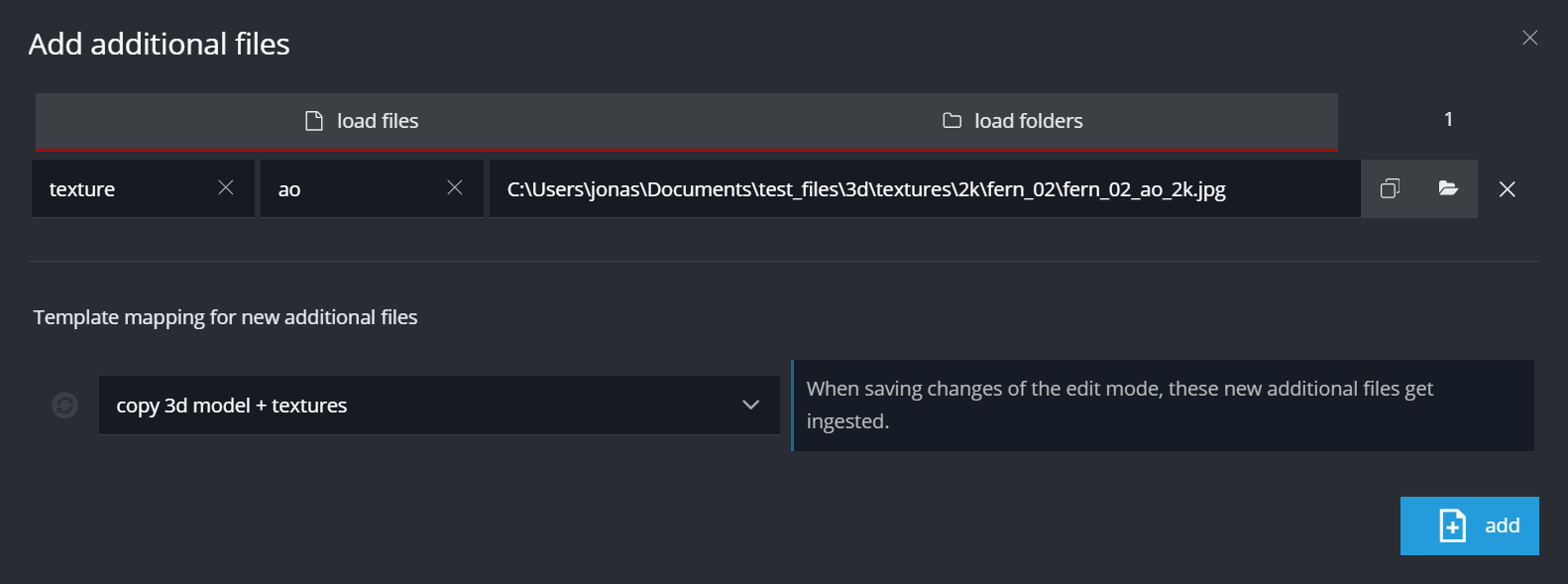Click the copy icon next to file path
This screenshot has height=584, width=1568.
pos(1390,188)
